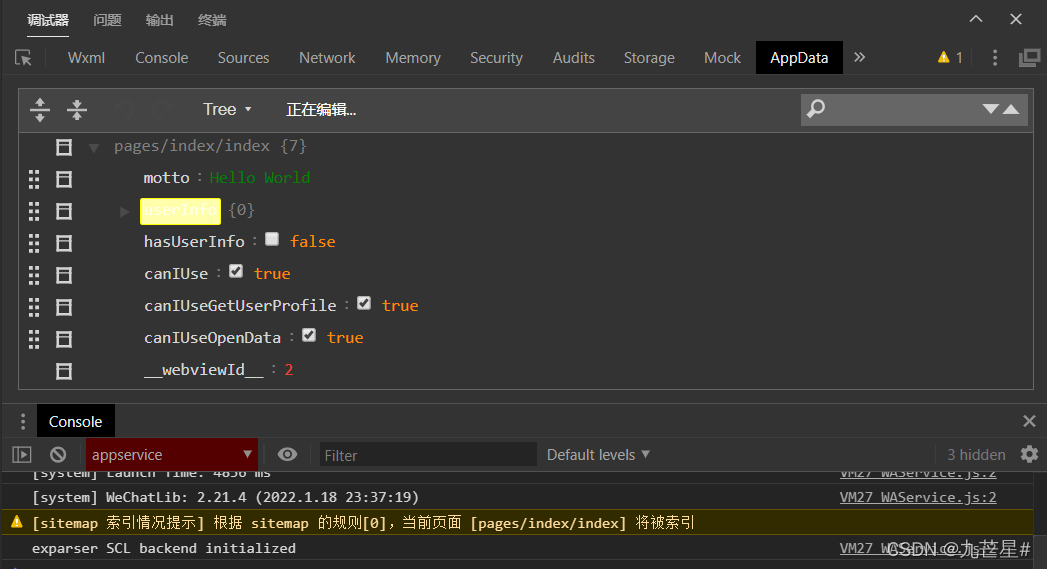Open devtools more options three-dot menu

995,57
